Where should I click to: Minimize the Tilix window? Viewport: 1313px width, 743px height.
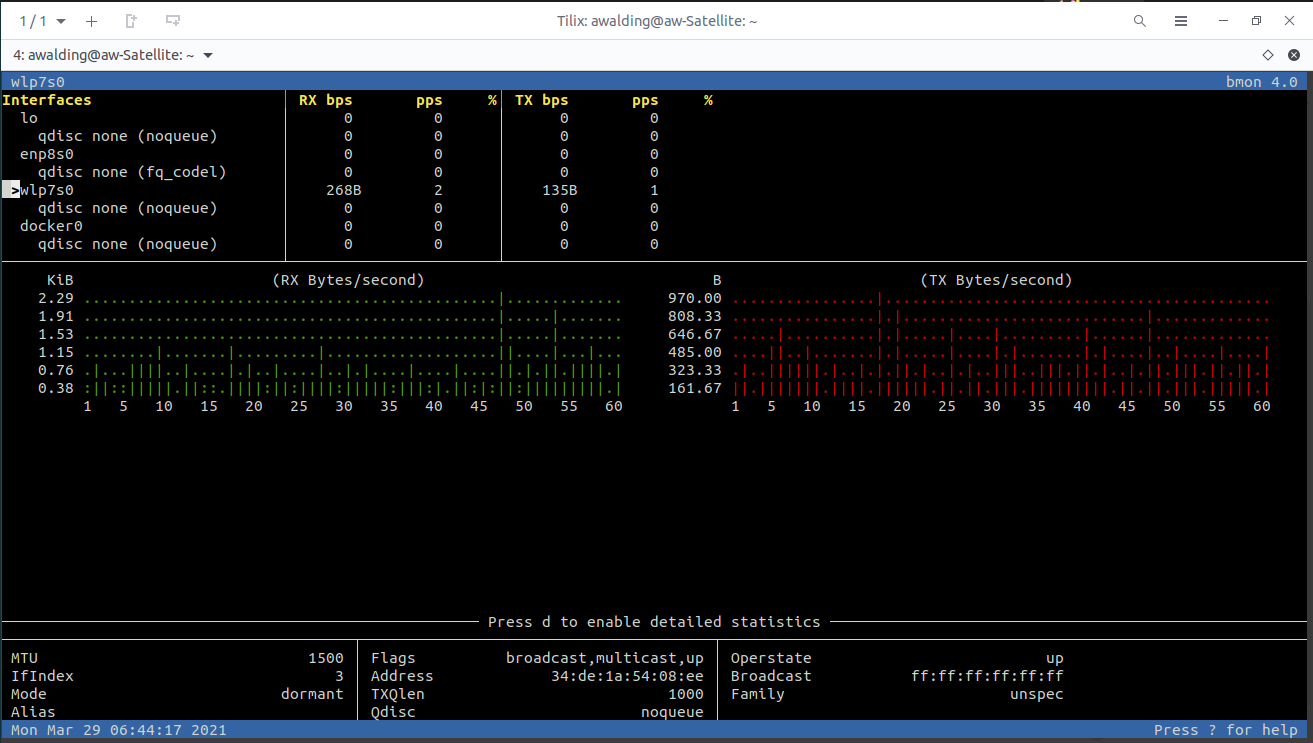point(1222,21)
